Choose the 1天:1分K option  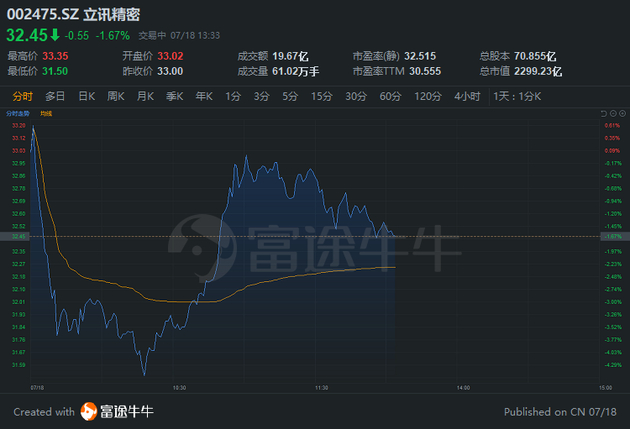click(x=518, y=96)
